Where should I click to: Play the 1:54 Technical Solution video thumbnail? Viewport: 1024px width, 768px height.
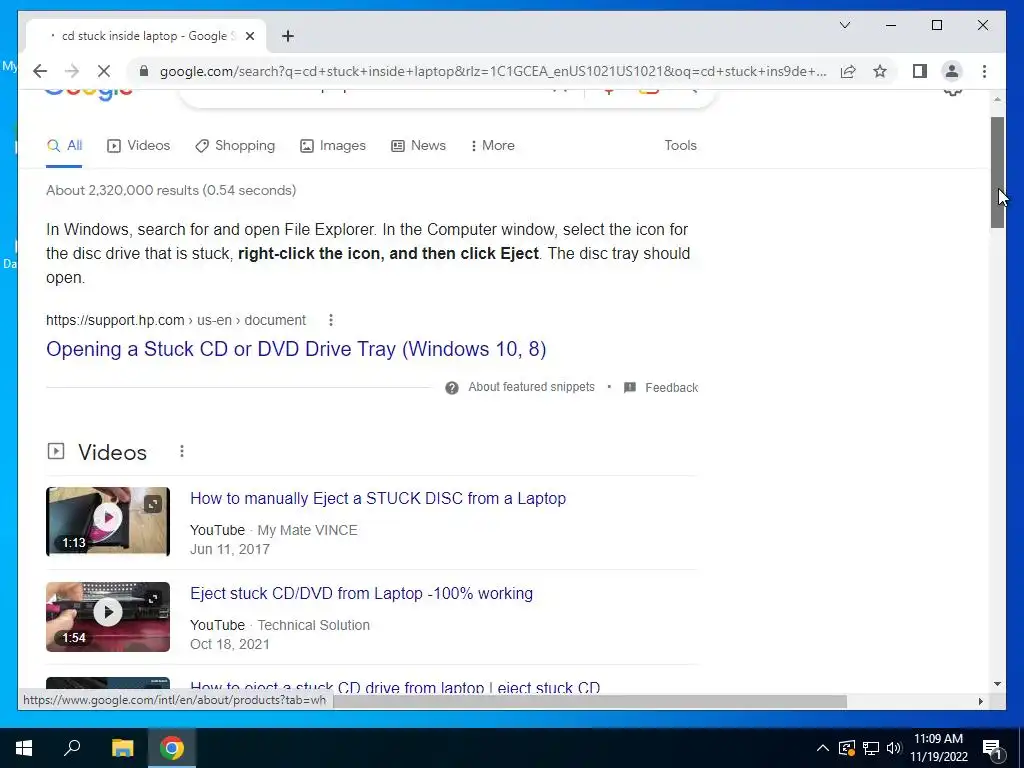coord(108,616)
